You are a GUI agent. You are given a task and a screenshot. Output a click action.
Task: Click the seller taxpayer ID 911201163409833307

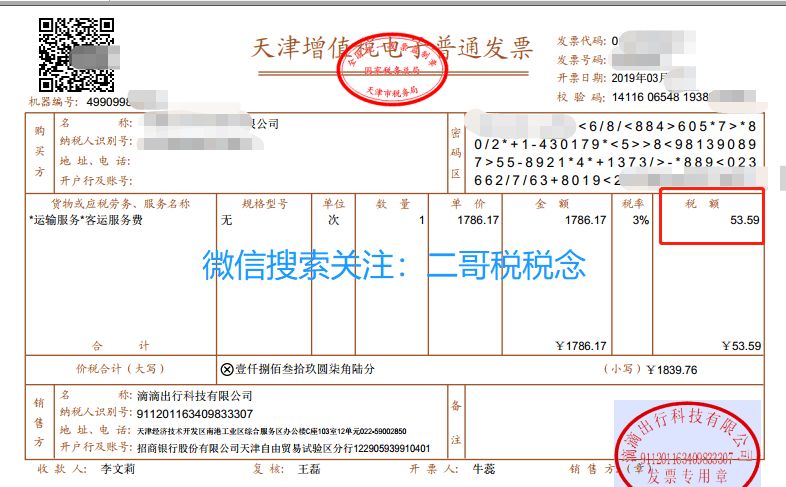click(x=195, y=413)
